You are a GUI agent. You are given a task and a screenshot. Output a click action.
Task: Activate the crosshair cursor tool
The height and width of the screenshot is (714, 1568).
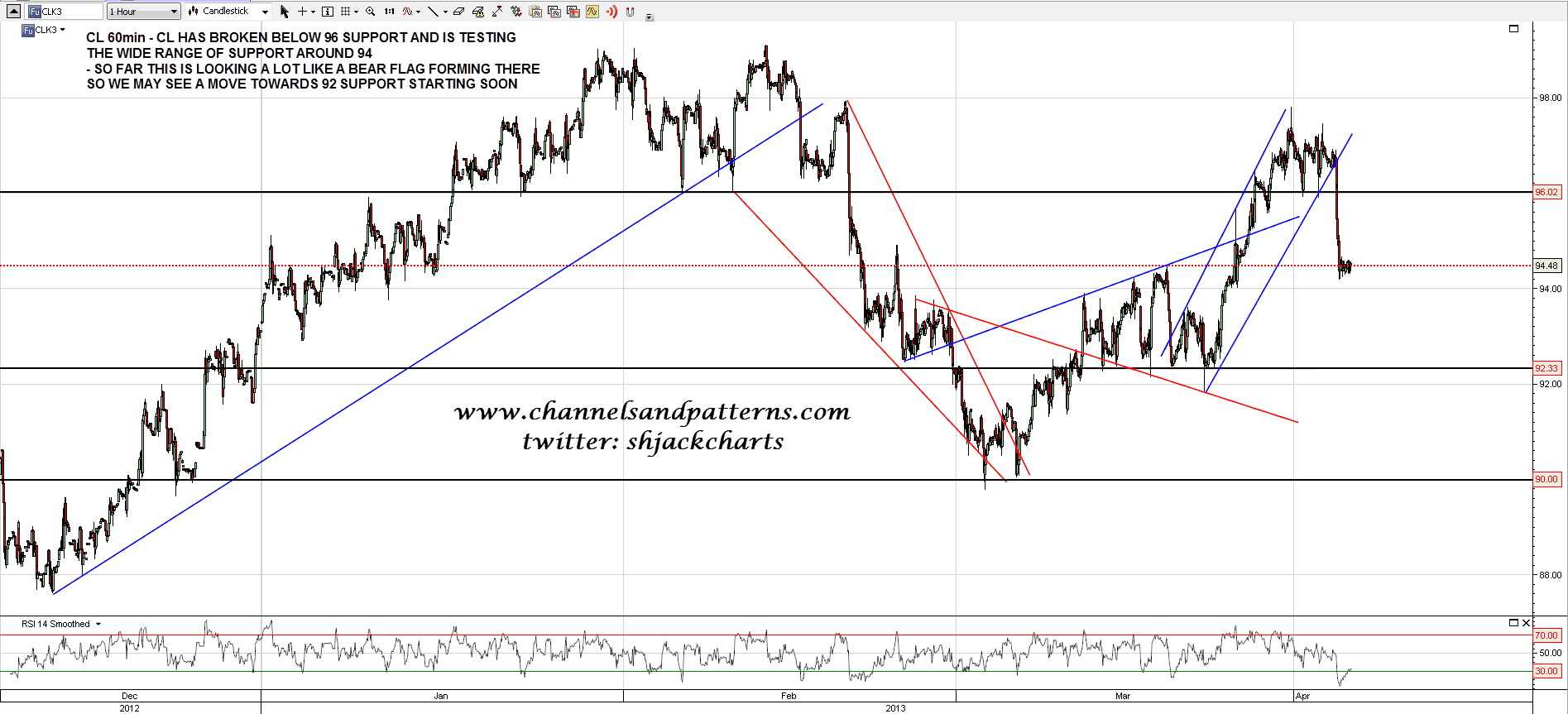[x=303, y=12]
